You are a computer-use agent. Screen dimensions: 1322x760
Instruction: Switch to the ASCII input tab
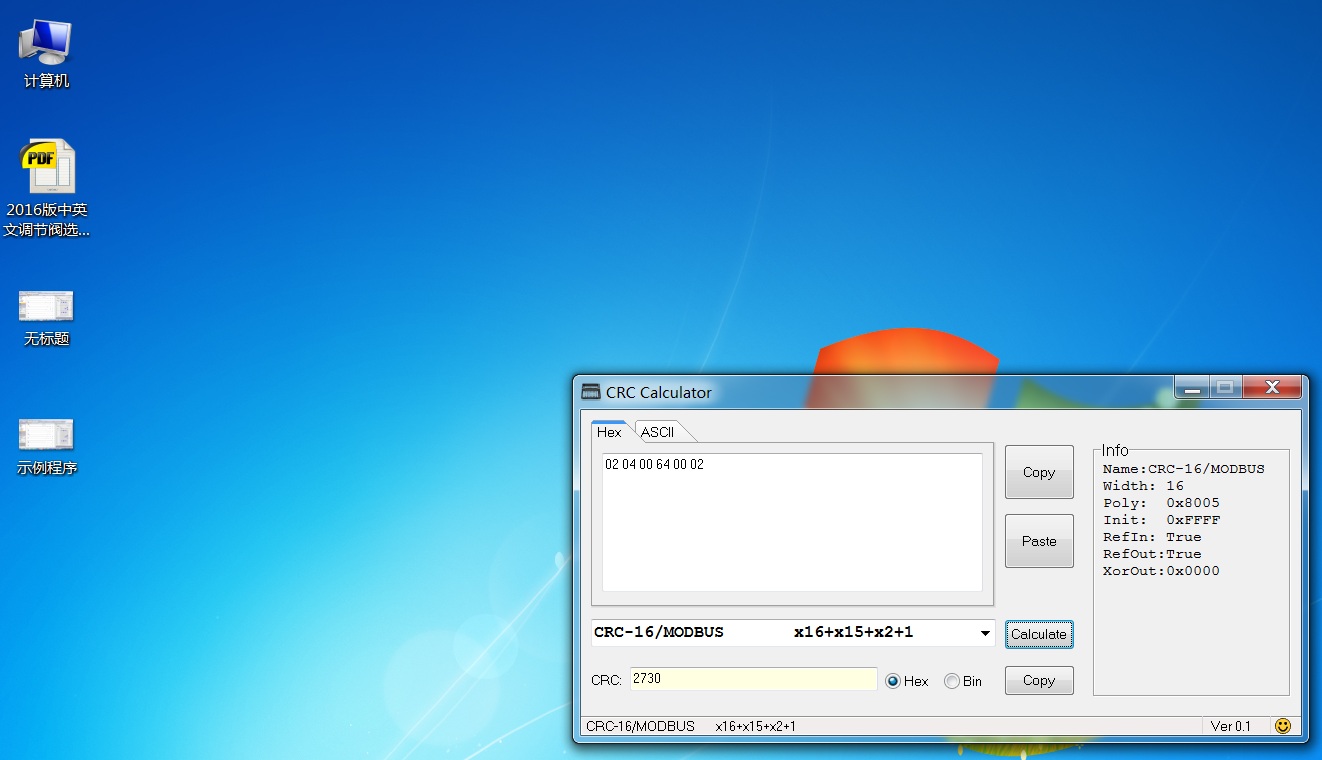click(658, 432)
